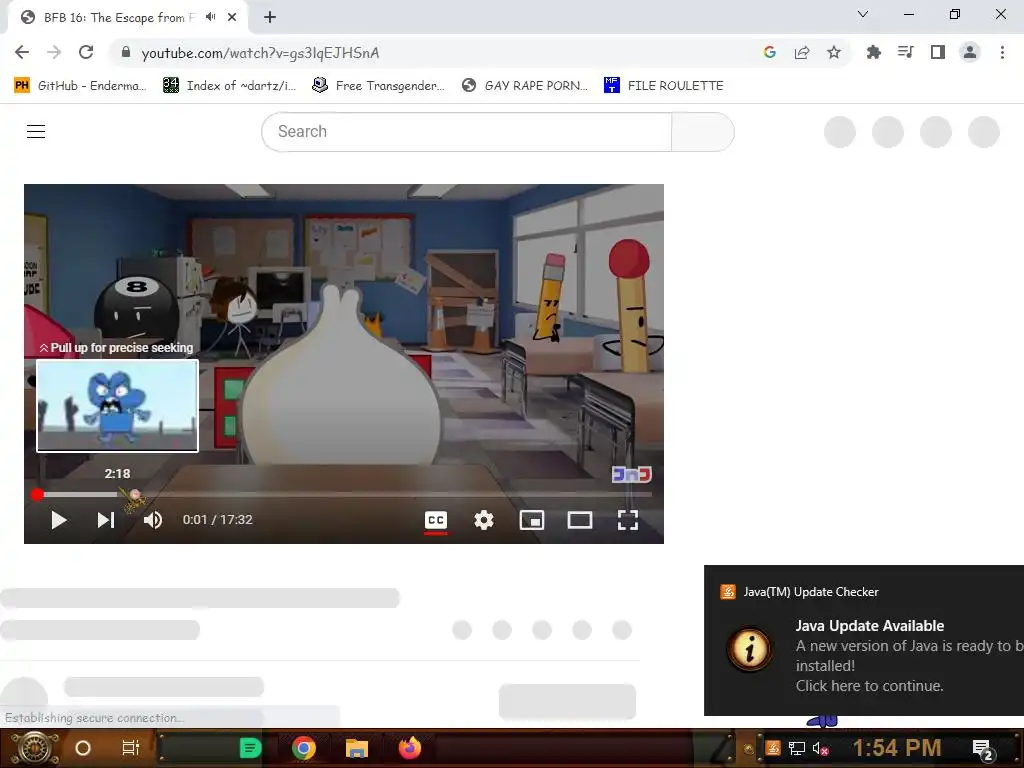Screen dimensions: 1024x768
Task: Click the Google icon in address bar
Action: pos(770,52)
